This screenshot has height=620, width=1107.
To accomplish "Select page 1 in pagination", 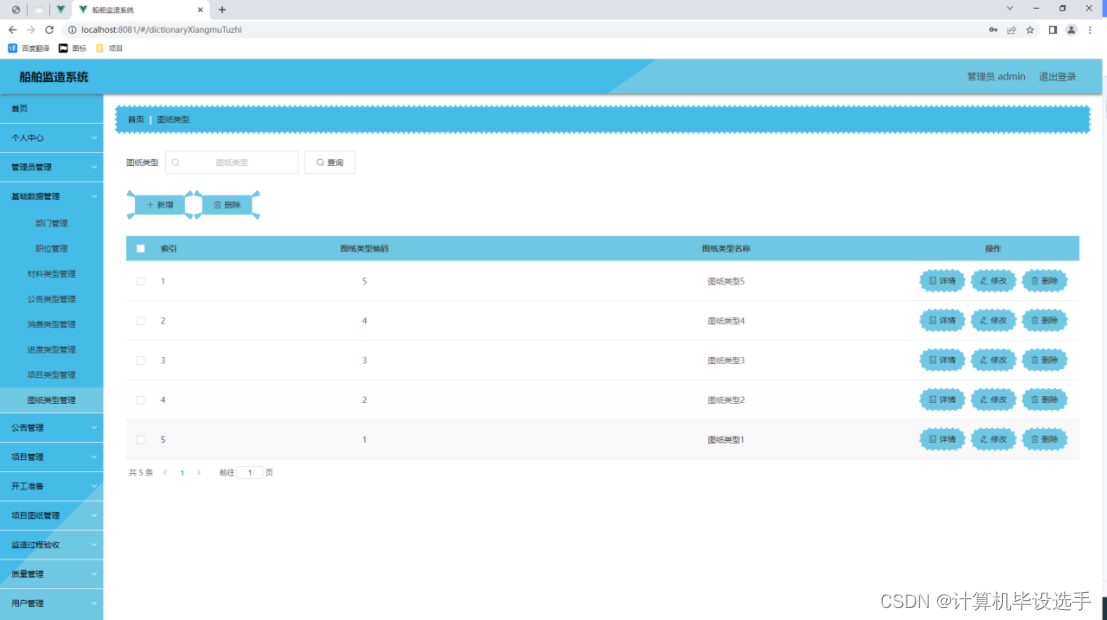I will point(182,472).
